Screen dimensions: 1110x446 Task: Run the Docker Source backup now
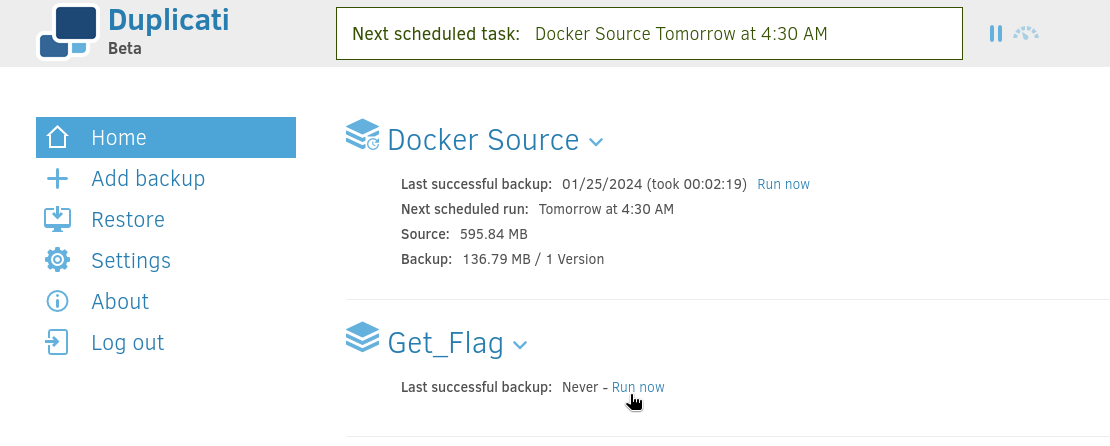click(x=783, y=184)
